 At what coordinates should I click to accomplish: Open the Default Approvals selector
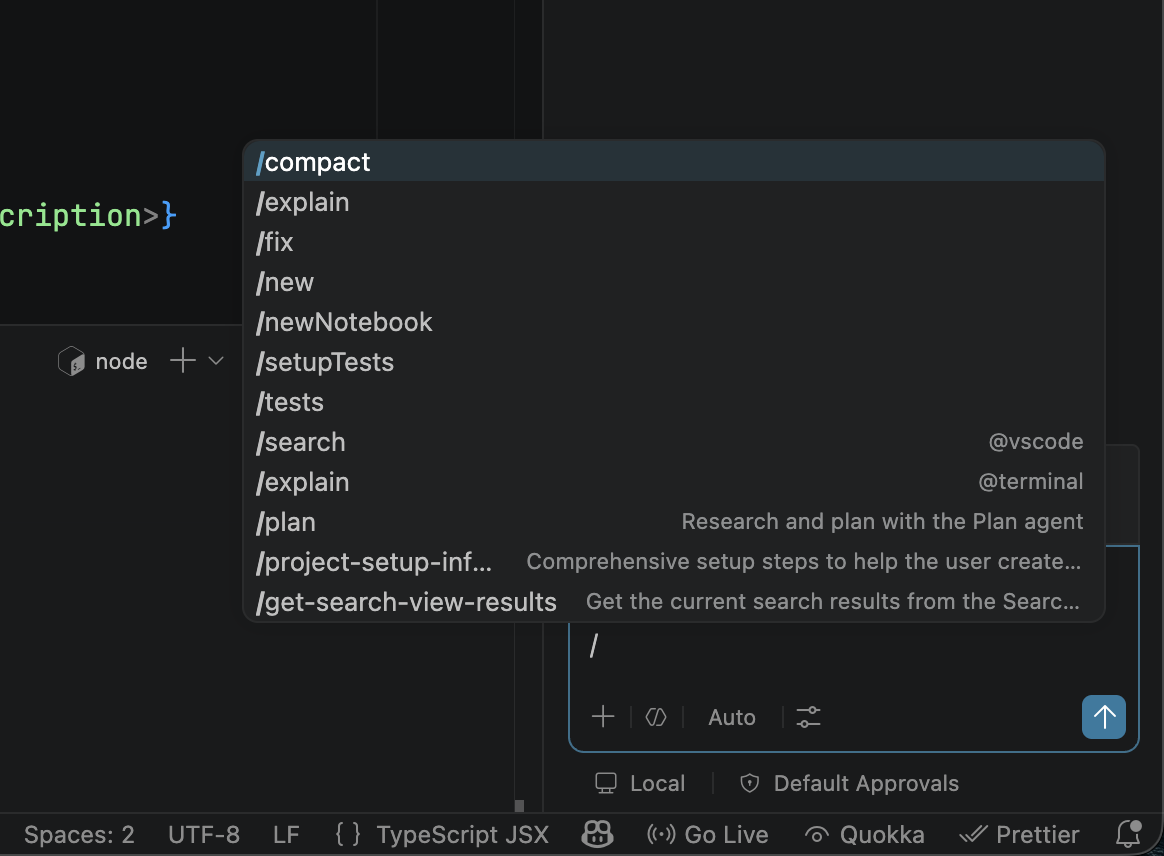point(849,783)
